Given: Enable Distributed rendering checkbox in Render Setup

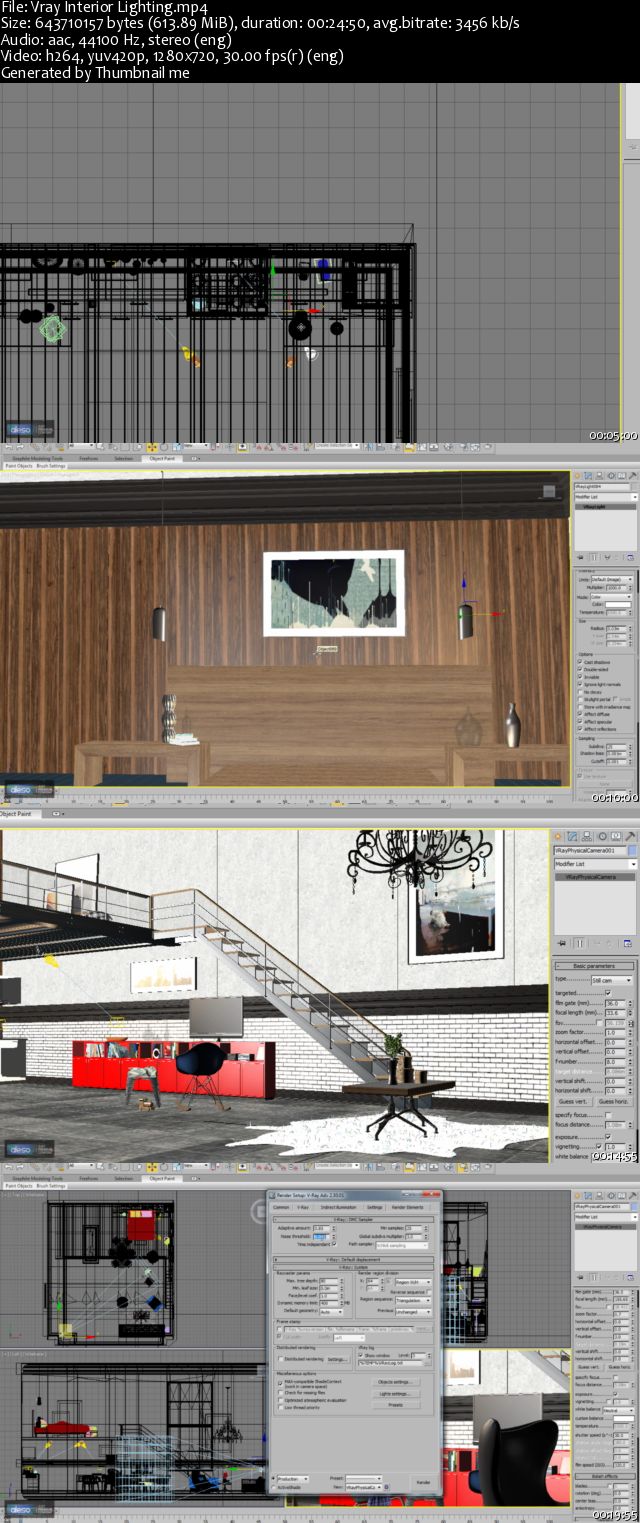Looking at the screenshot, I should point(281,1359).
